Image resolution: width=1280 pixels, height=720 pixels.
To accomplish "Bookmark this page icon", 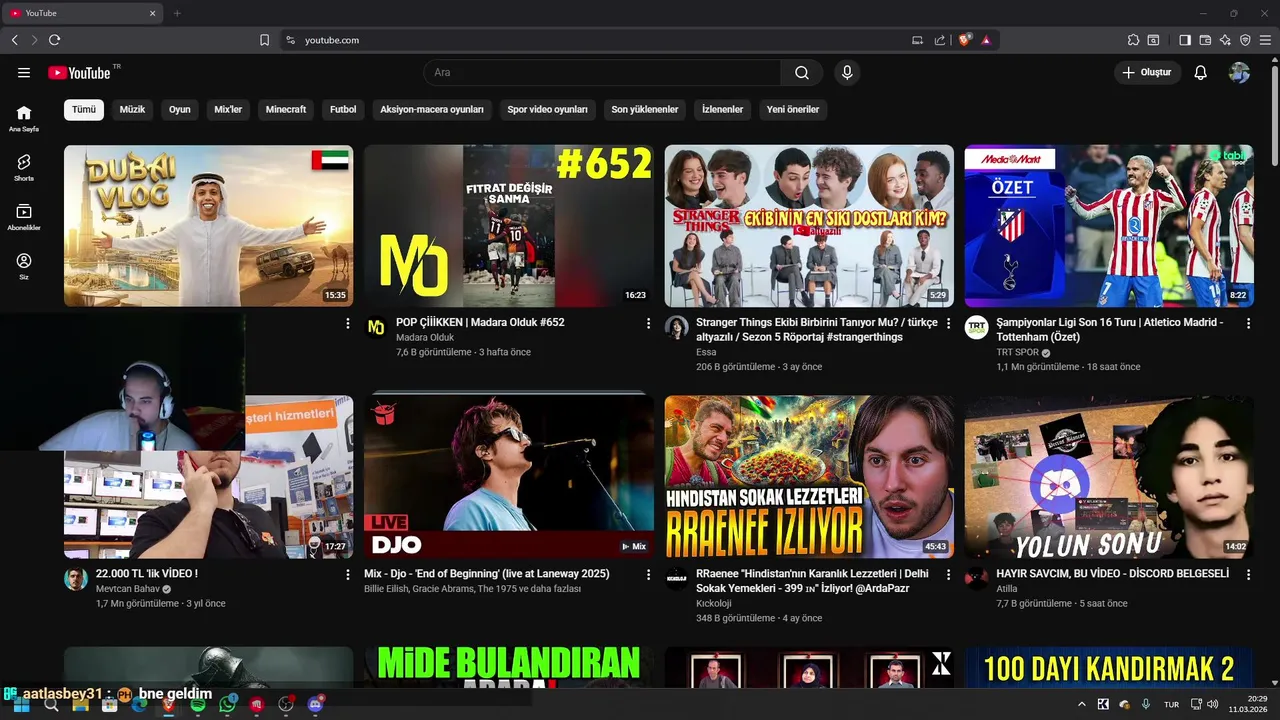I will (x=264, y=40).
